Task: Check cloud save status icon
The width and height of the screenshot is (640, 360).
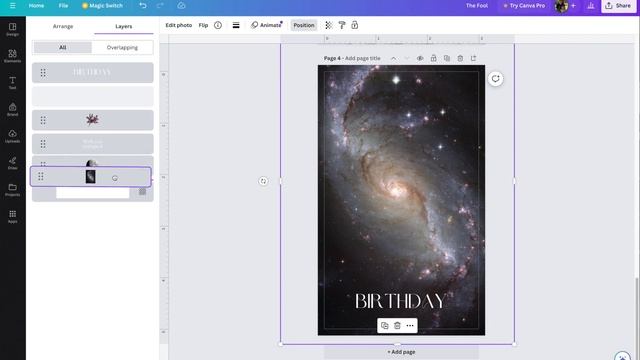Action: (x=182, y=6)
